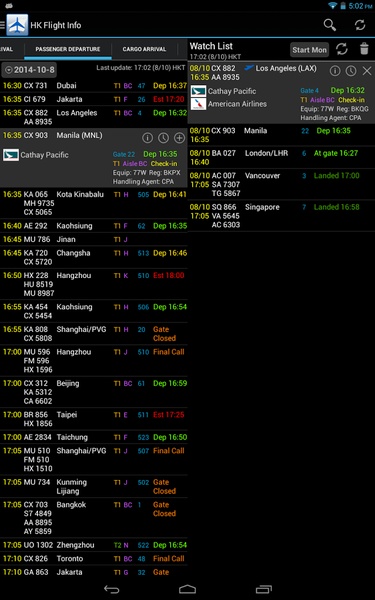Open AC 007 Vancouver watch entry
The image size is (375, 600).
[281, 184]
